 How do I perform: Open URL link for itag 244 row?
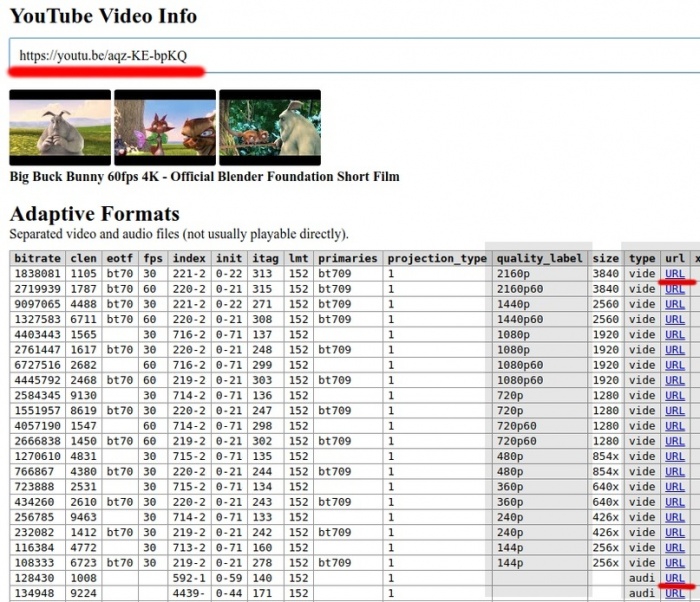tap(675, 471)
